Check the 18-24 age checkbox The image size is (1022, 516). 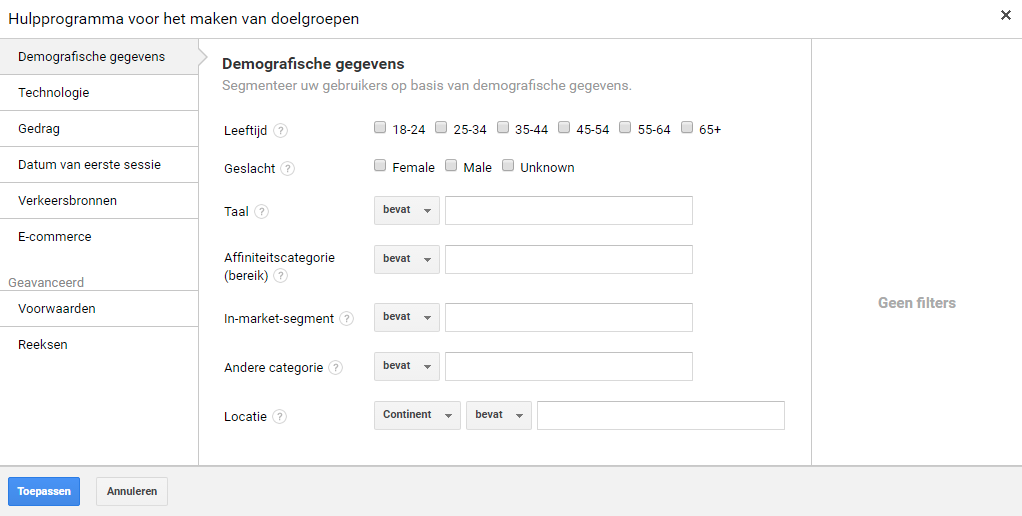pyautogui.click(x=380, y=128)
